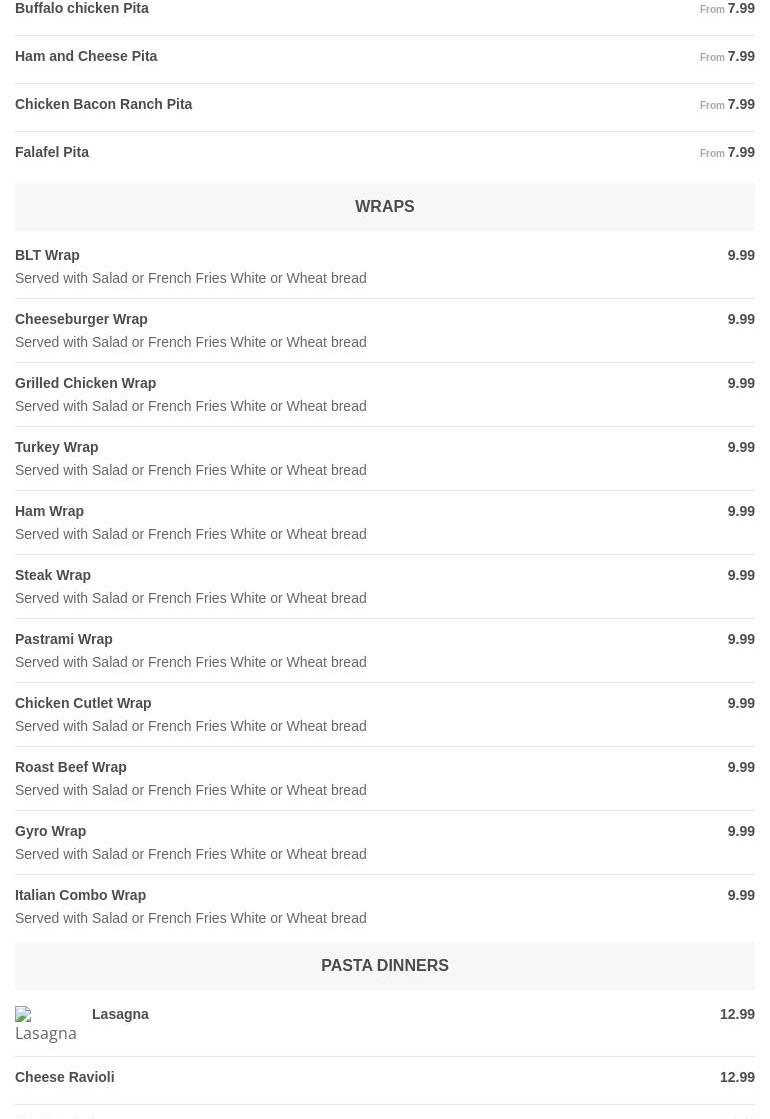
Task: Open the Chicken Cutlet Wrap
Action: click(83, 704)
